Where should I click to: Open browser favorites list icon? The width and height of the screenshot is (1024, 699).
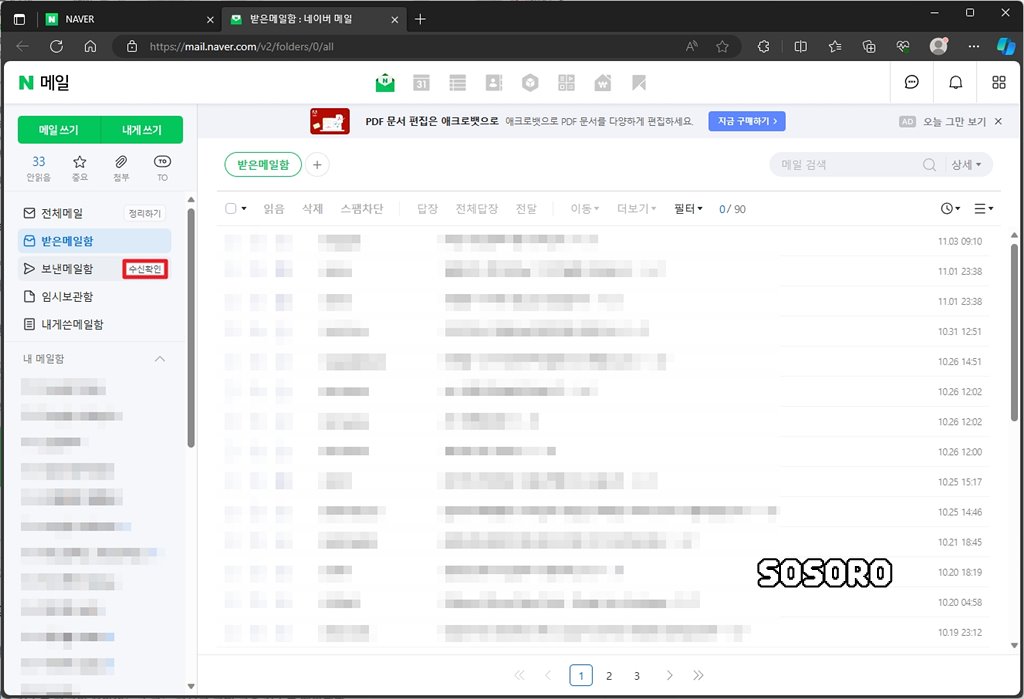coord(835,46)
